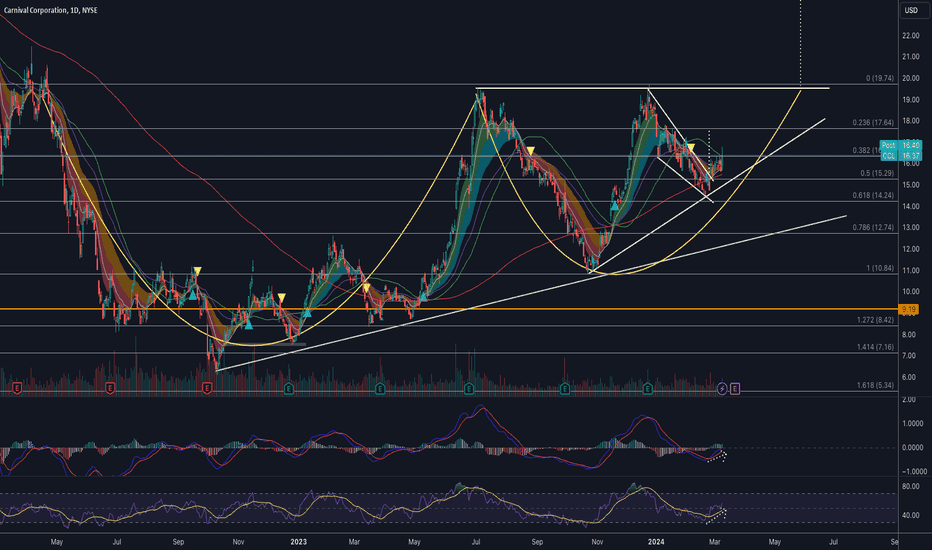The image size is (932, 550).
Task: Click the purple upcoming earnings E marker
Action: tap(735, 389)
